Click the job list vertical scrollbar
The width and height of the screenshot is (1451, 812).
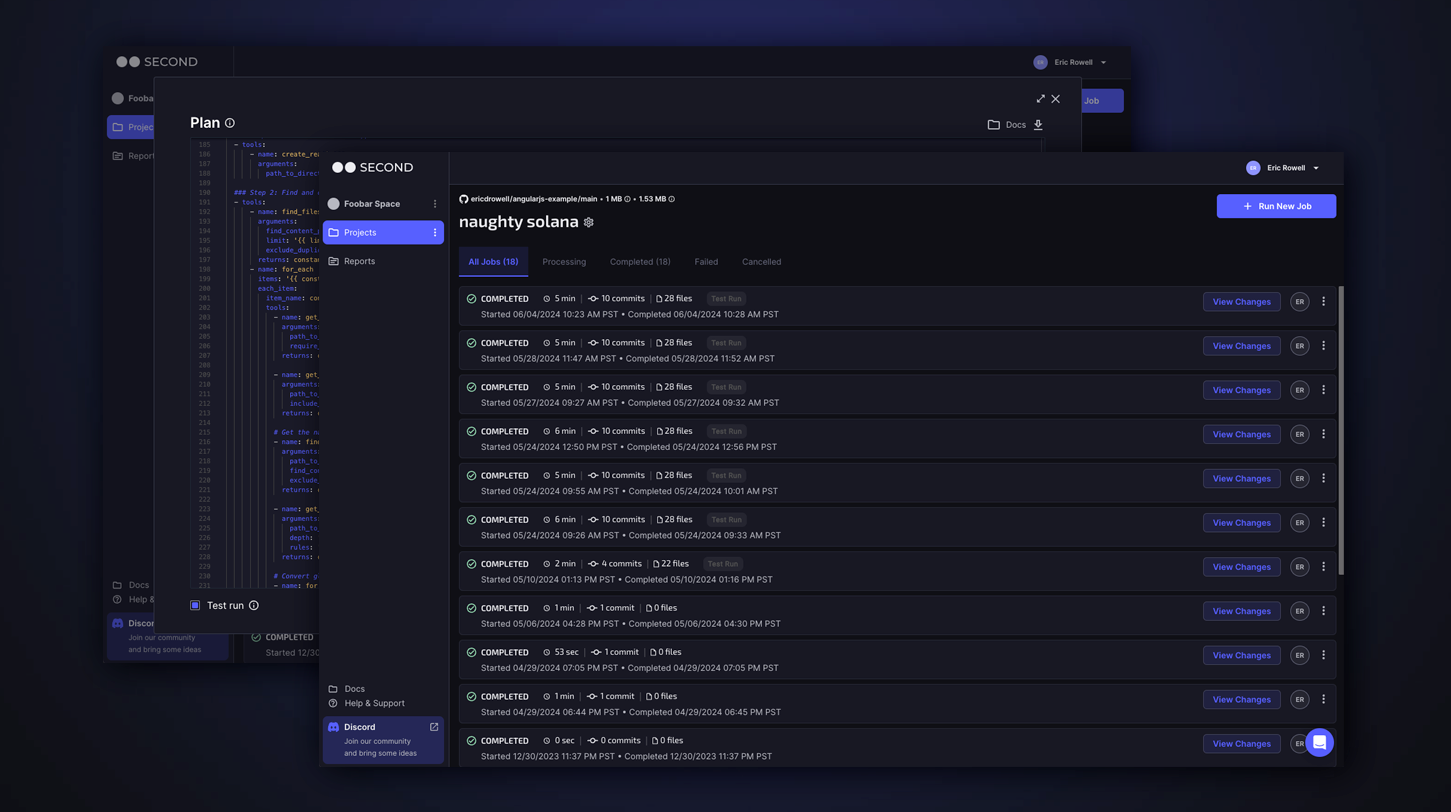pos(1340,430)
